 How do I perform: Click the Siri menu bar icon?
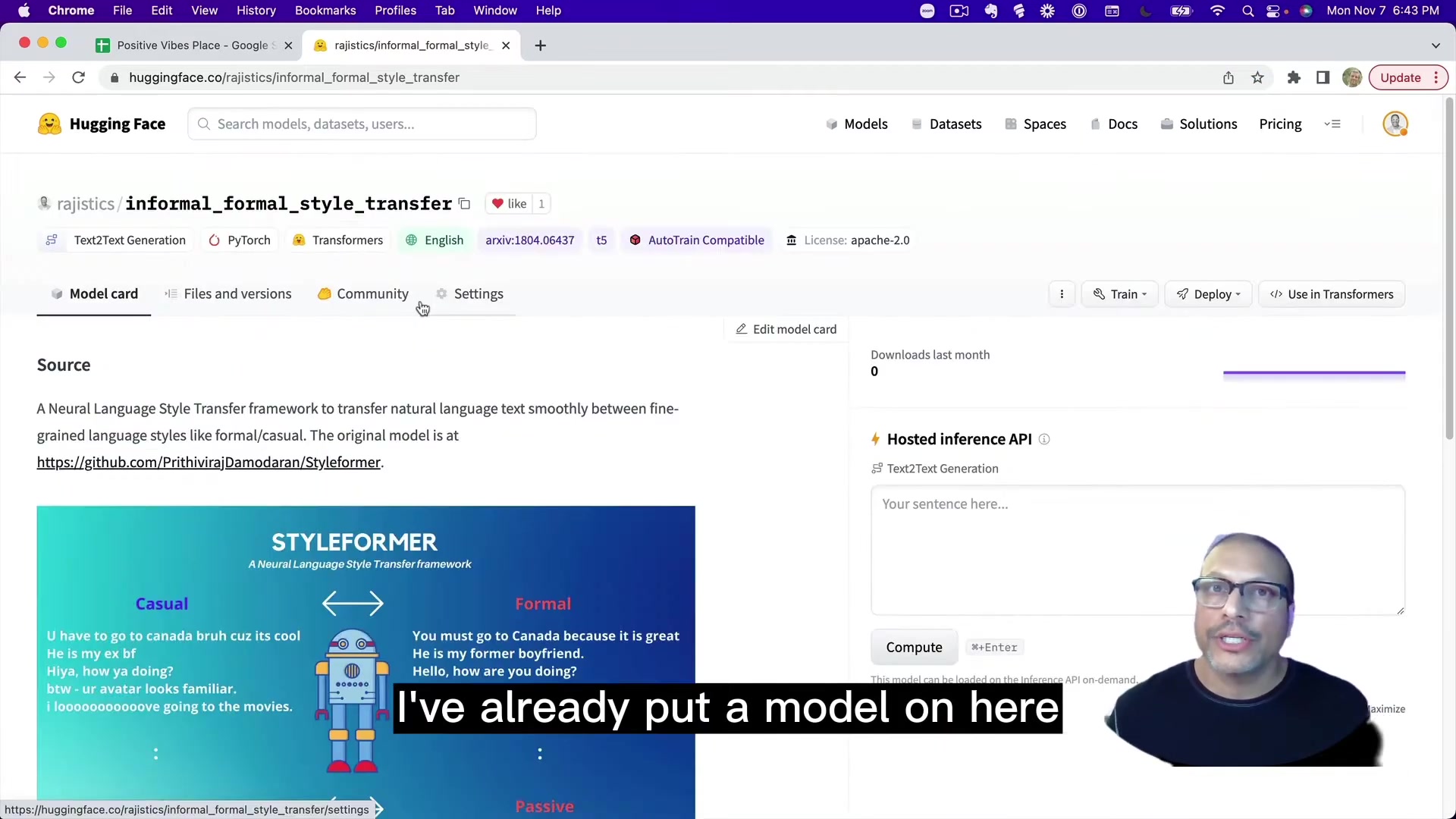(1306, 11)
